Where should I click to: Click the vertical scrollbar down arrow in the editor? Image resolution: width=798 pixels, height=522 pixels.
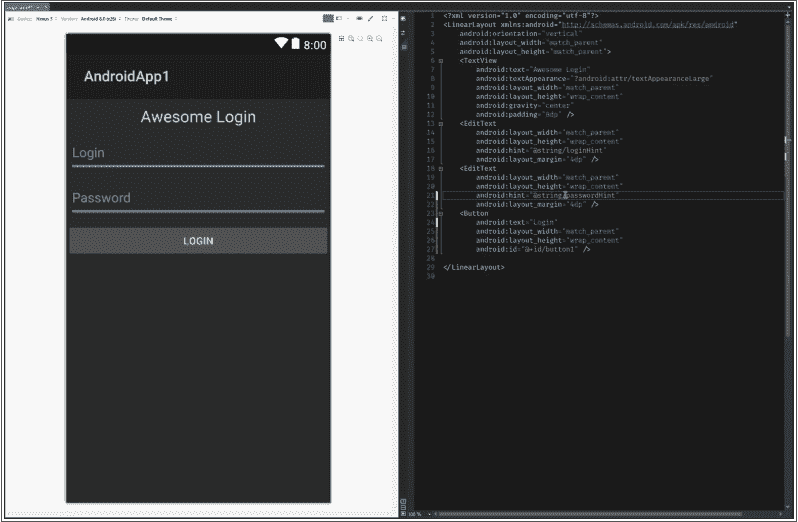[788, 507]
